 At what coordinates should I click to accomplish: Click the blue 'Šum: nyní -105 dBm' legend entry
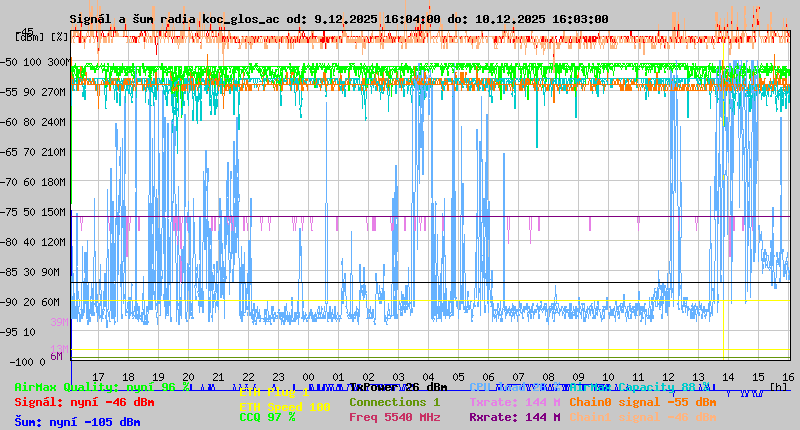(76, 422)
